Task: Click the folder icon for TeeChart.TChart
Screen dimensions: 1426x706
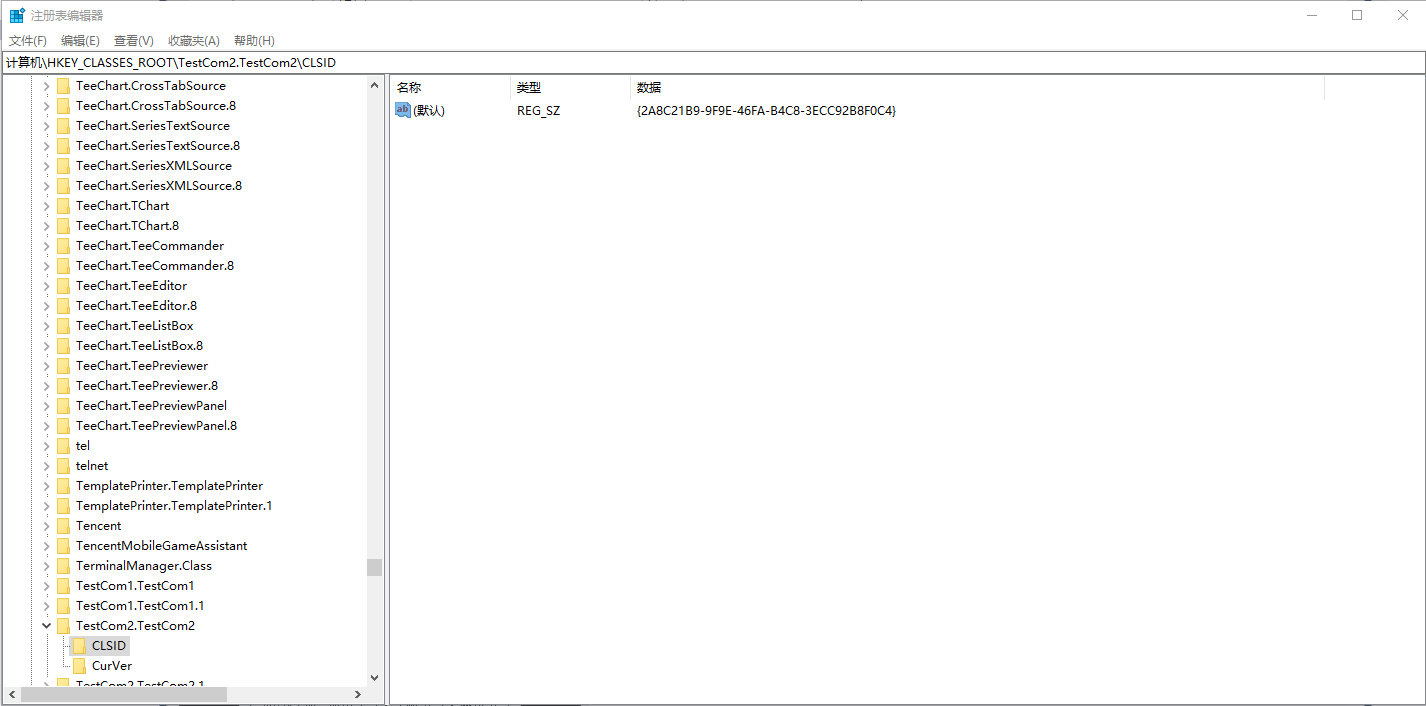Action: click(64, 205)
